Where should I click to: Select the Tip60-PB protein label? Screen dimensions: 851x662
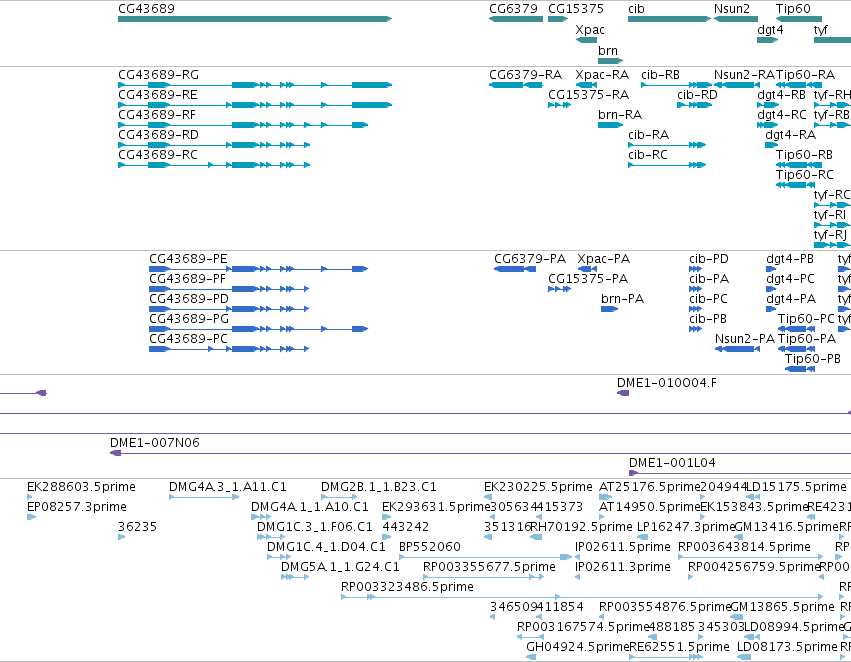tap(812, 359)
